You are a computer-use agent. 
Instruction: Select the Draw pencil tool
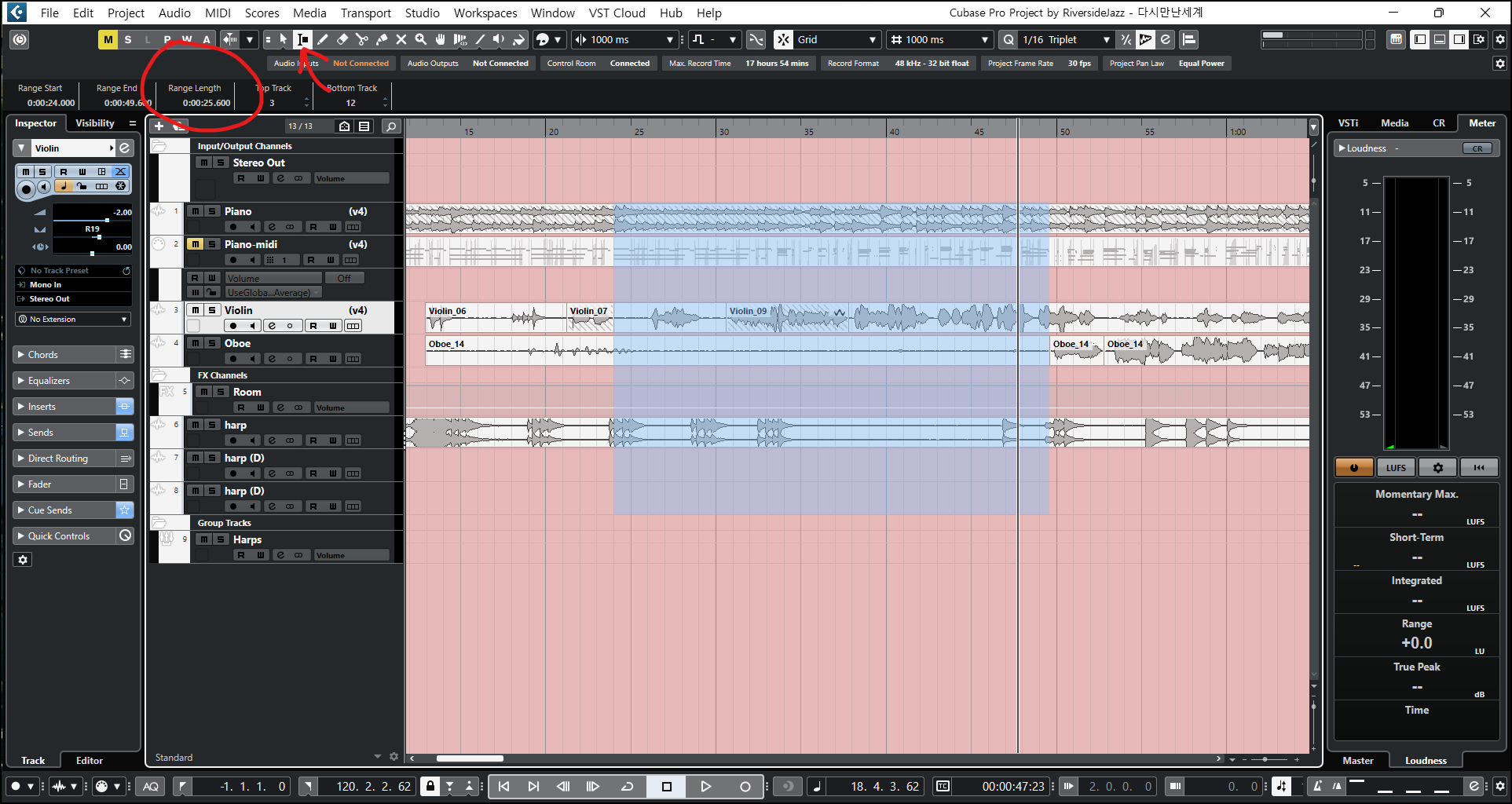click(x=323, y=40)
